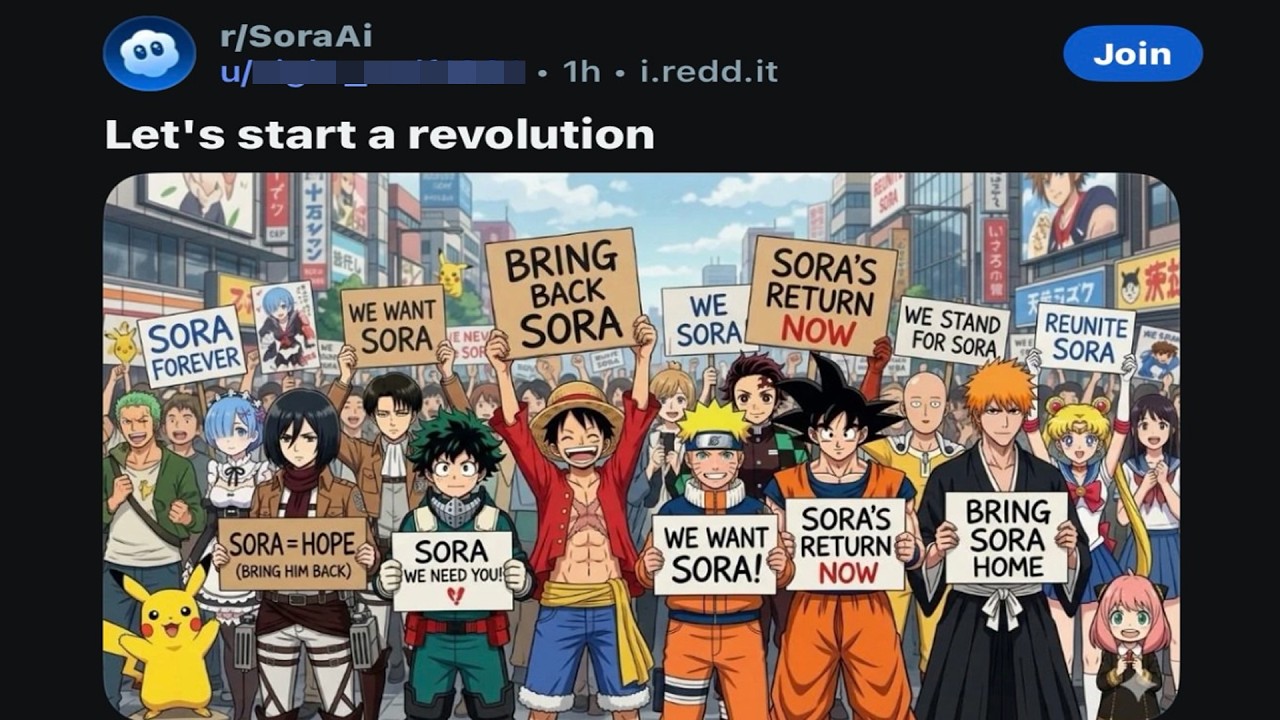Click the "SORA = HOPE" cardboard sign

[x=292, y=553]
